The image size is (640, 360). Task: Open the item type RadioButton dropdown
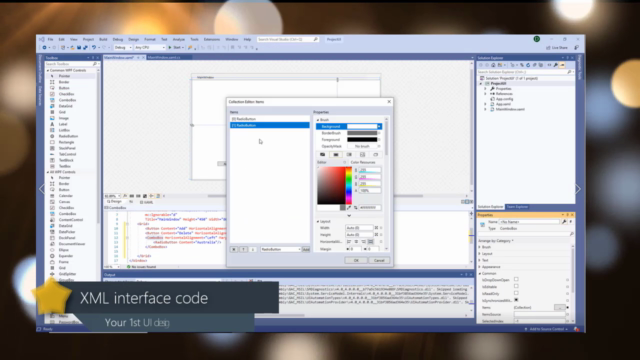(280, 249)
